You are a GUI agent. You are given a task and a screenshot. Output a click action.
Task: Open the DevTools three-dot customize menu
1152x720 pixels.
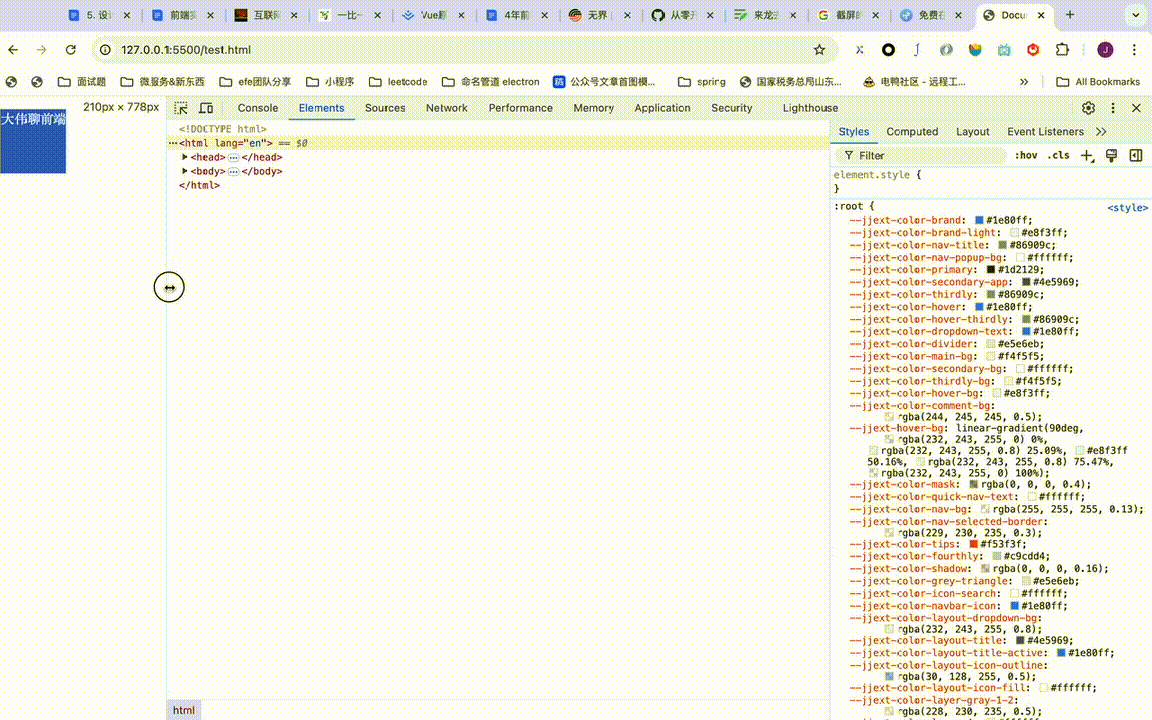tap(1113, 108)
